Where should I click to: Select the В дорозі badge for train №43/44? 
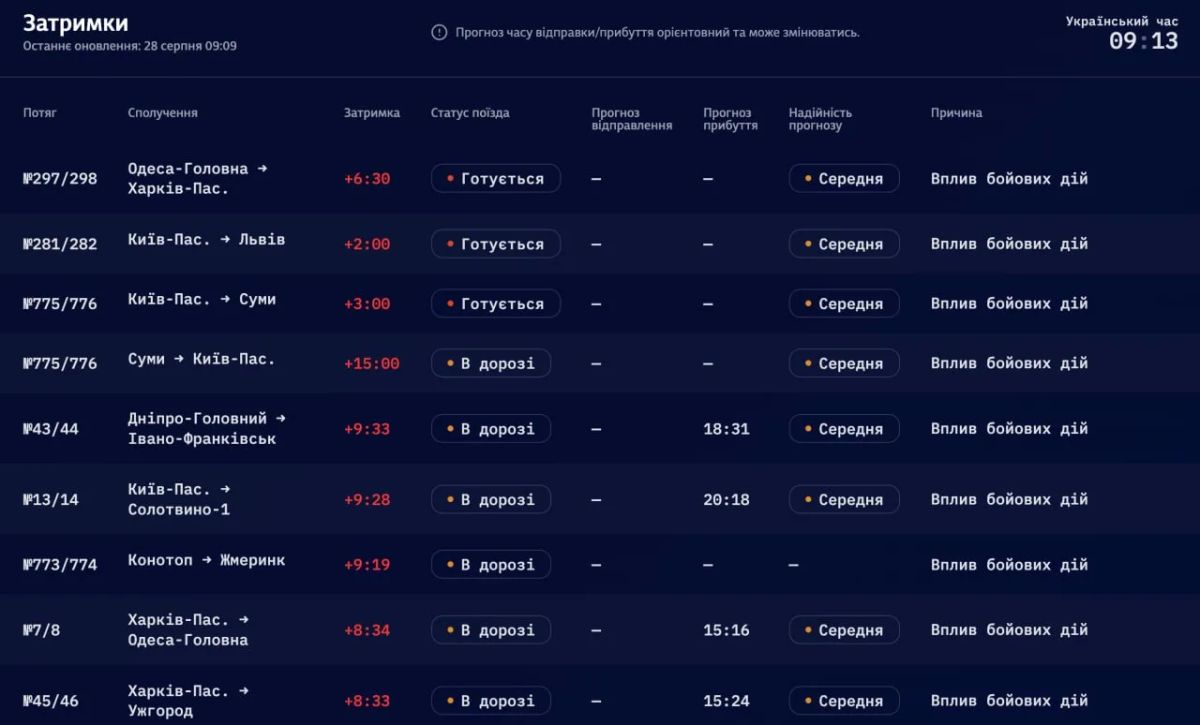point(491,429)
